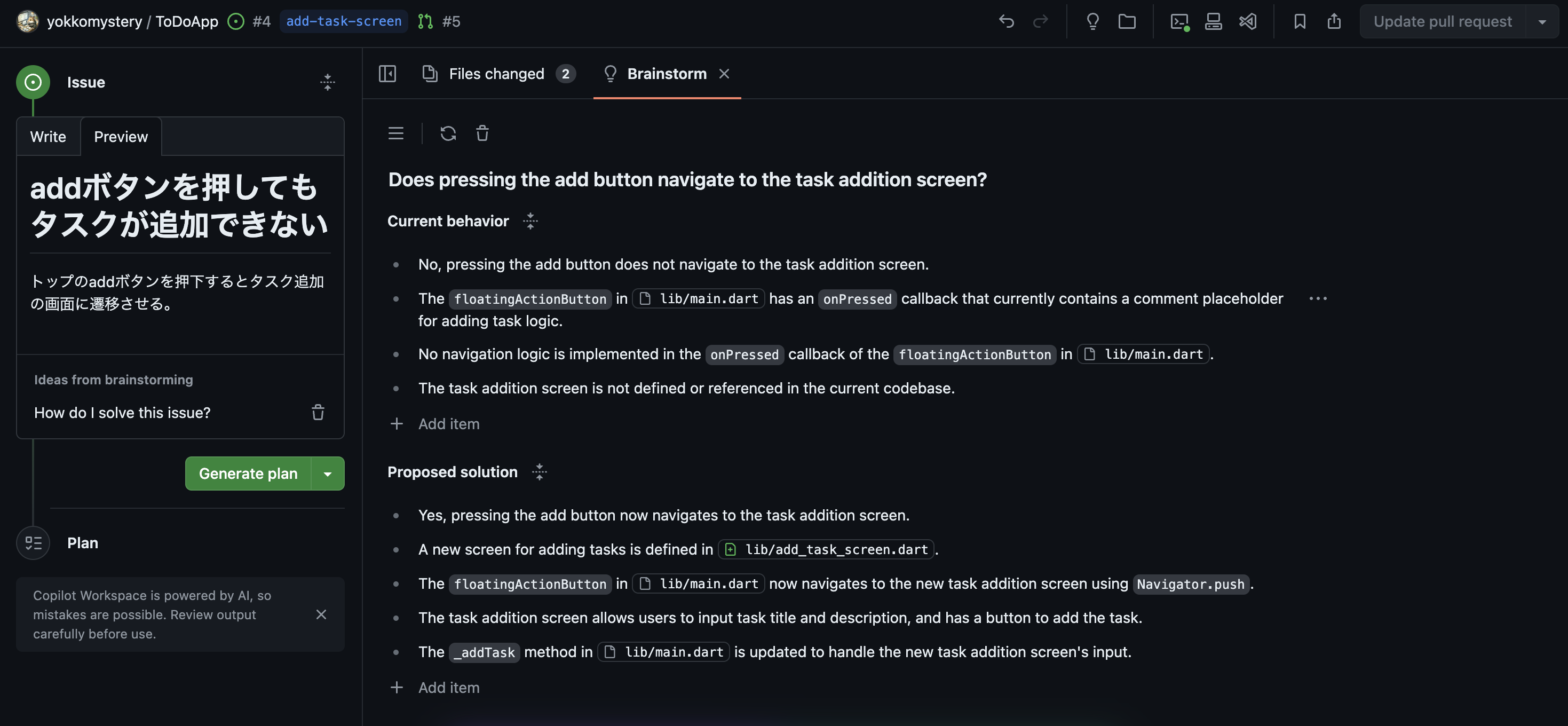Open the brainstorm lightbulb icon in toolbar
Image resolution: width=1568 pixels, height=726 pixels.
point(1092,21)
